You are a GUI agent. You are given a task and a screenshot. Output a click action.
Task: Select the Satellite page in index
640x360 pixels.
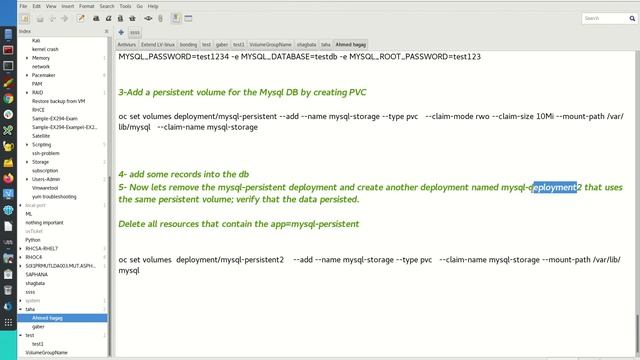click(41, 136)
